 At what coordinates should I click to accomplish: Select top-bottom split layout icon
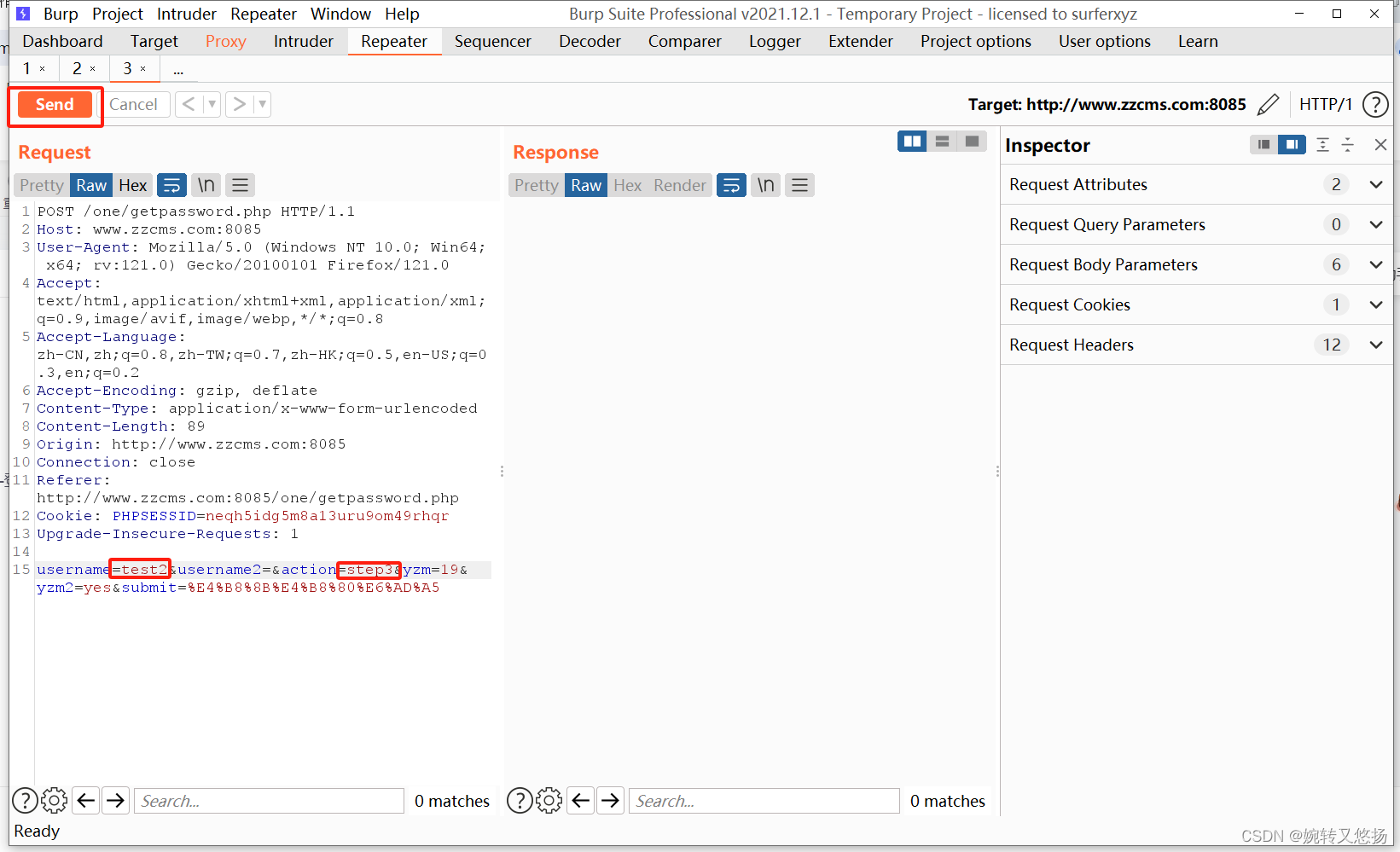coord(942,142)
